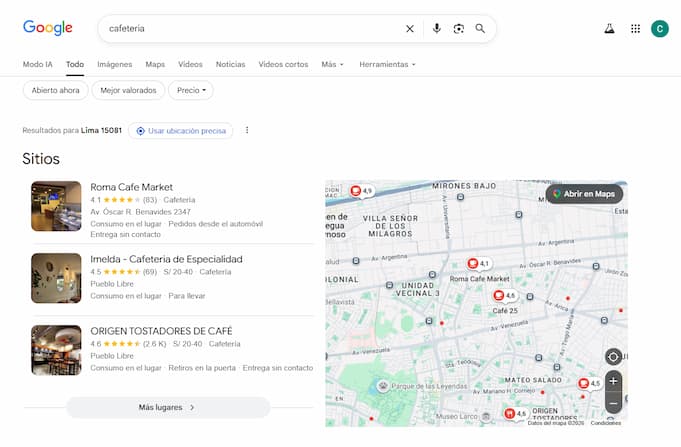Image resolution: width=681 pixels, height=447 pixels.
Task: Switch to the Imágenes tab
Action: (x=114, y=64)
